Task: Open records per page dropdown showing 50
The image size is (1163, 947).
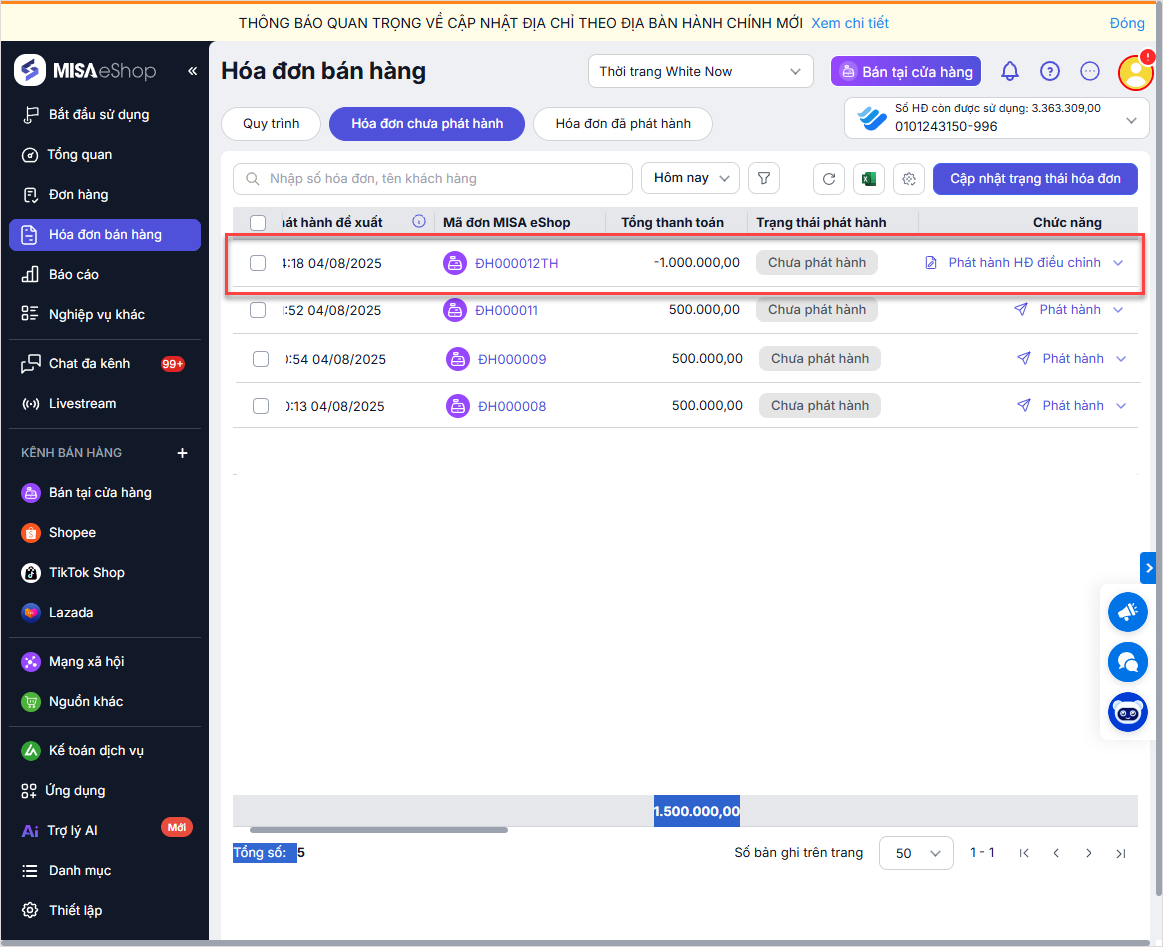Action: click(916, 854)
